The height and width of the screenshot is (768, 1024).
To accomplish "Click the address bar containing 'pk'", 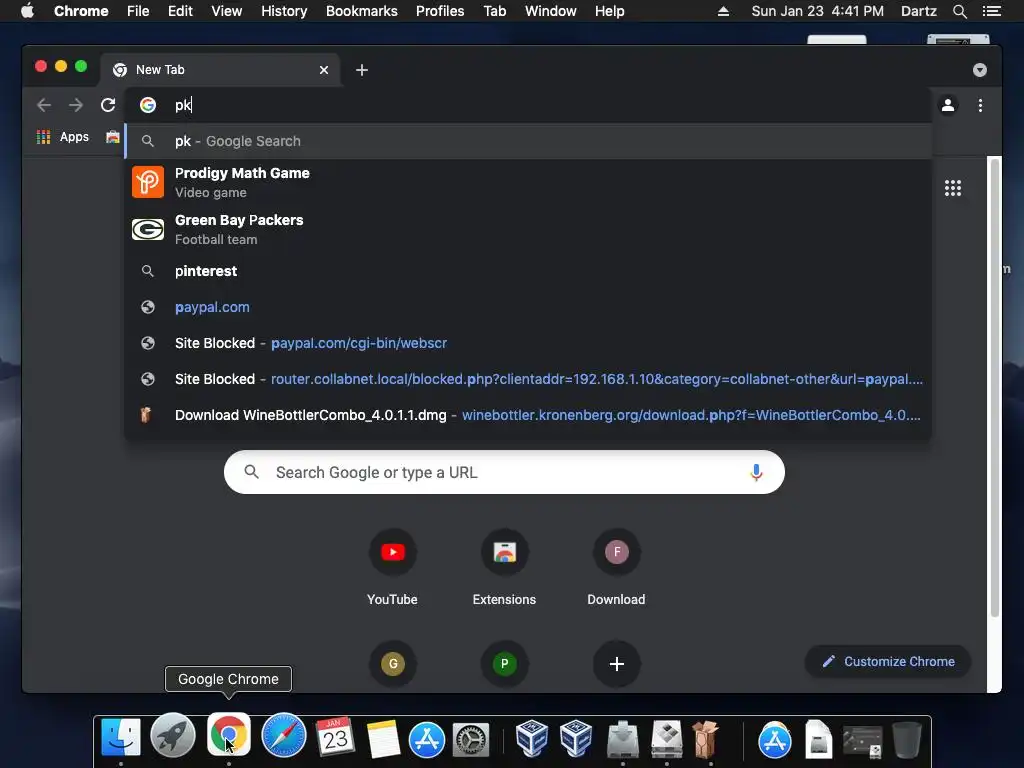I will (x=528, y=105).
